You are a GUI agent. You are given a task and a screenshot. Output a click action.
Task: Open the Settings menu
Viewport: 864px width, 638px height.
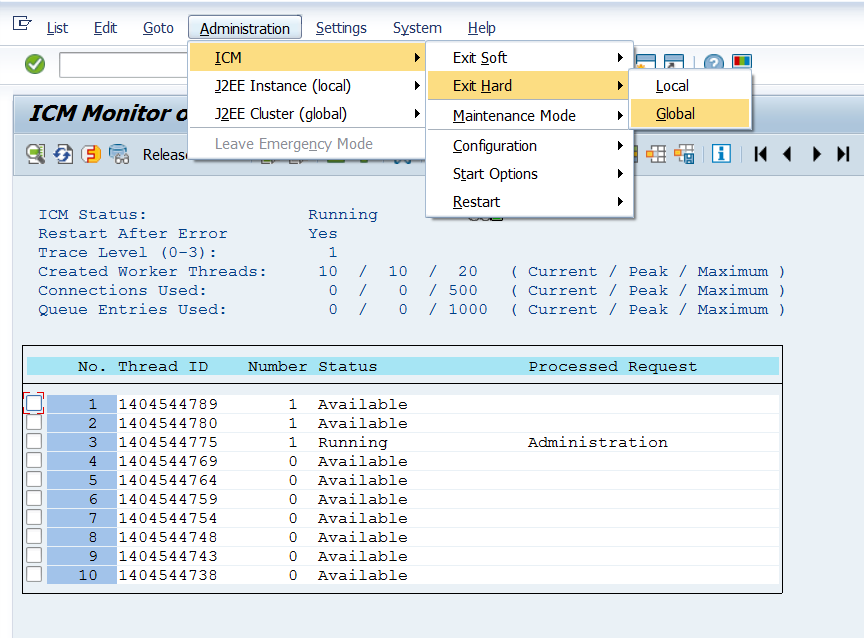[x=341, y=28]
